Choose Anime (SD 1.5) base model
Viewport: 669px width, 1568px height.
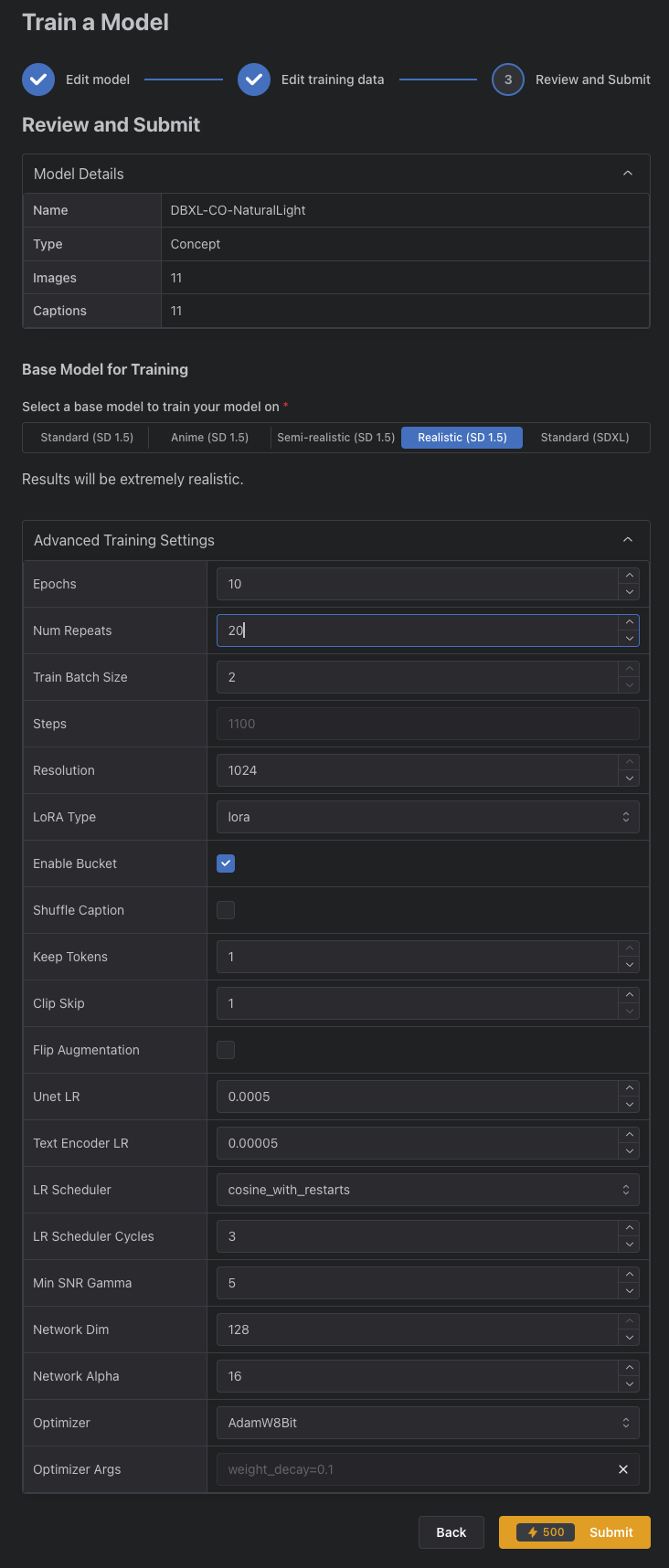[209, 438]
